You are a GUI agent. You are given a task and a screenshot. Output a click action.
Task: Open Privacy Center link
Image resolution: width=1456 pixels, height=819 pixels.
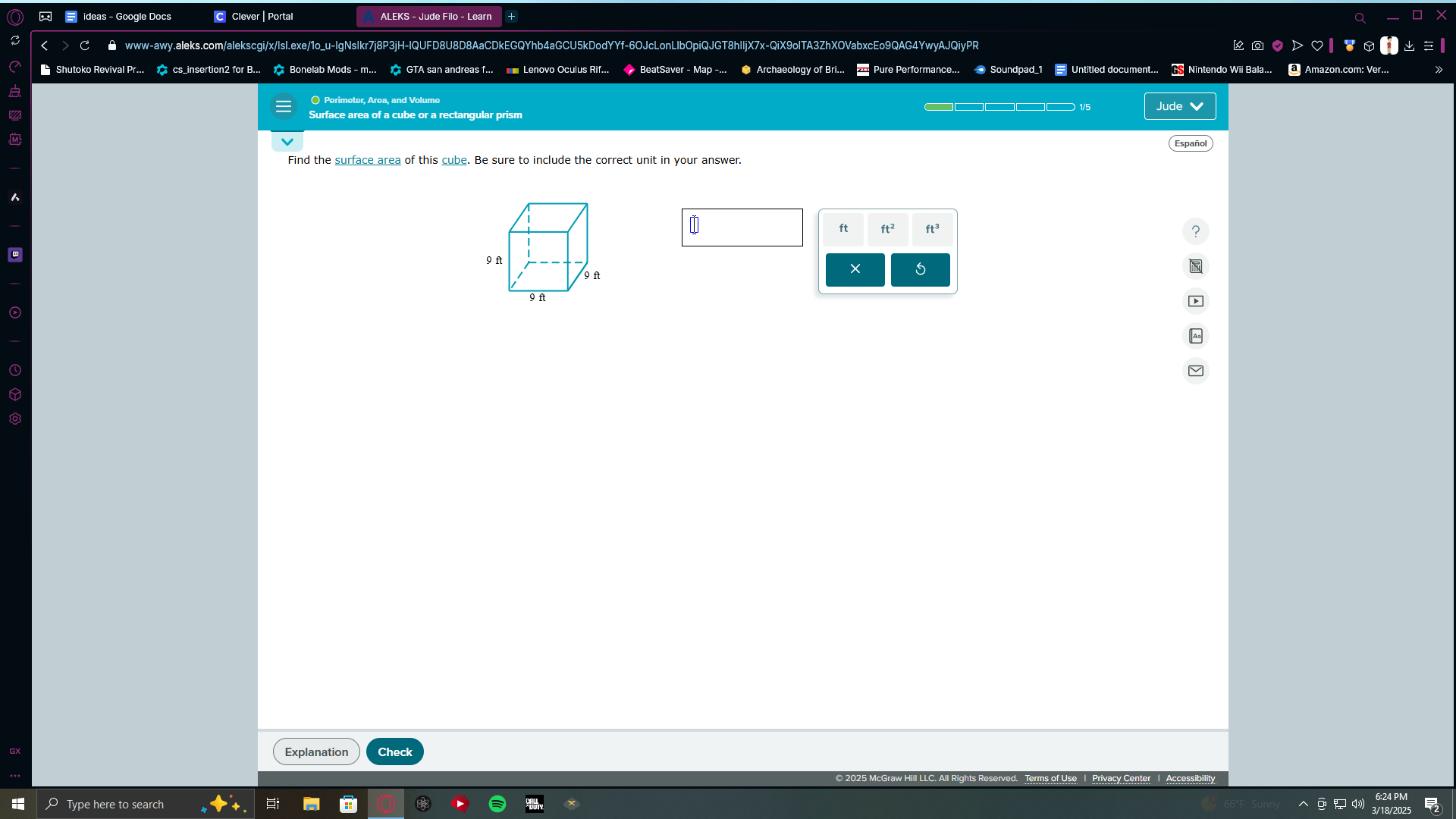[1121, 779]
